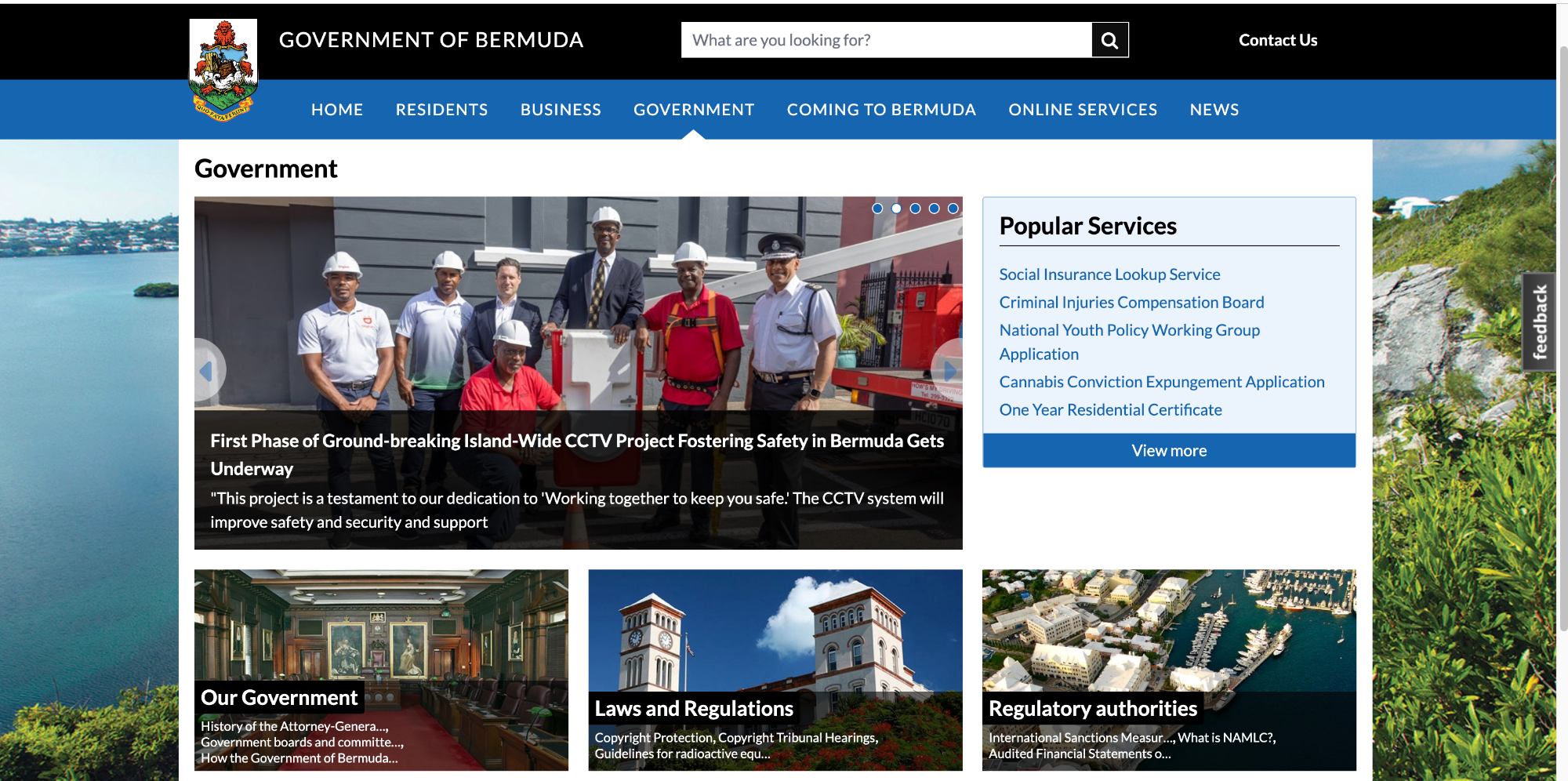Viewport: 1568px width, 781px height.
Task: Open the Laws and Regulations tile
Action: click(775, 670)
